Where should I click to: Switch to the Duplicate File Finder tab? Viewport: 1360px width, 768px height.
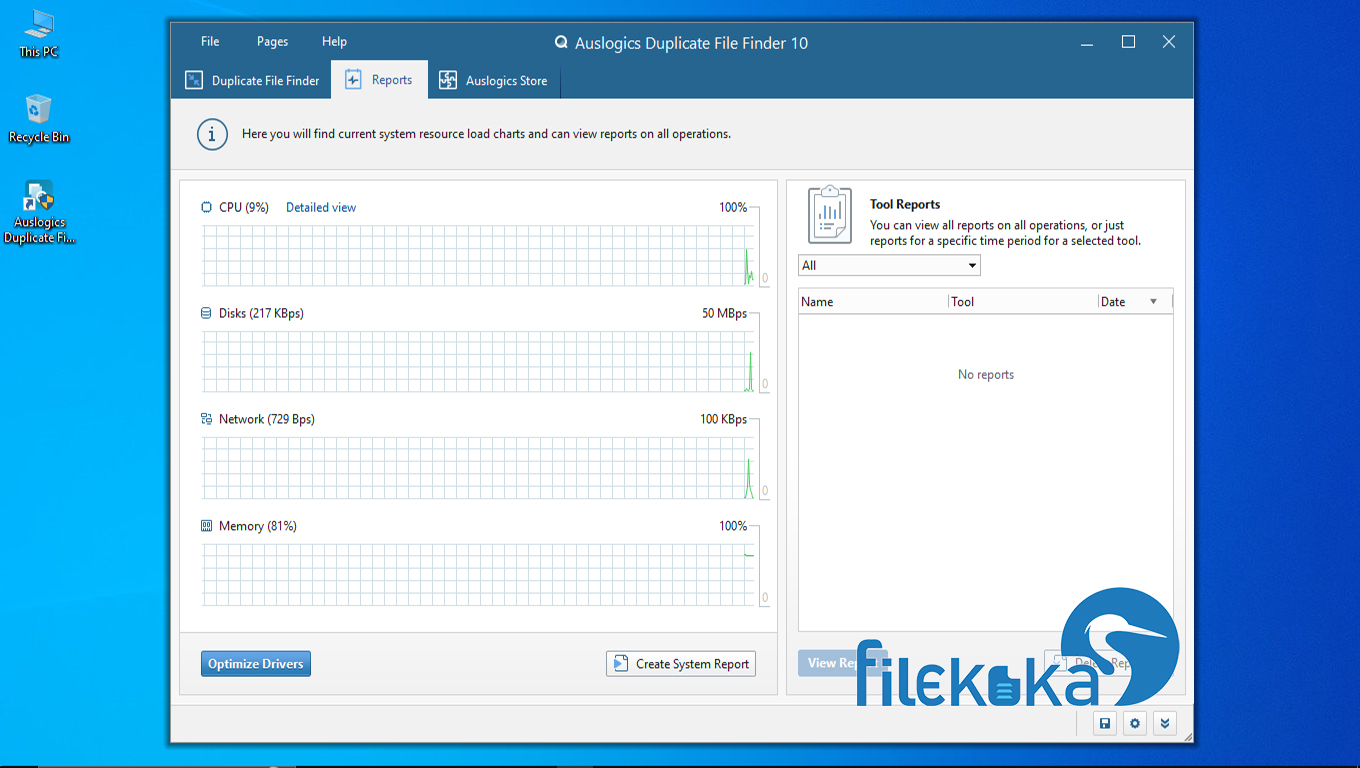252,80
